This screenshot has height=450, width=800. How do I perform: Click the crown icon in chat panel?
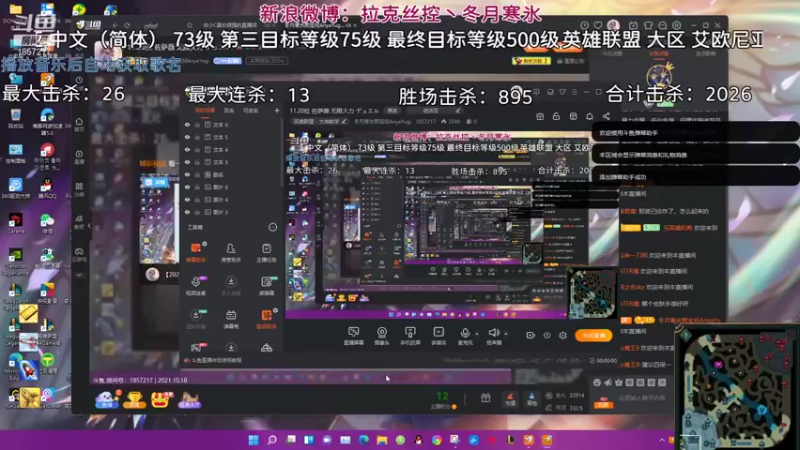[619, 382]
